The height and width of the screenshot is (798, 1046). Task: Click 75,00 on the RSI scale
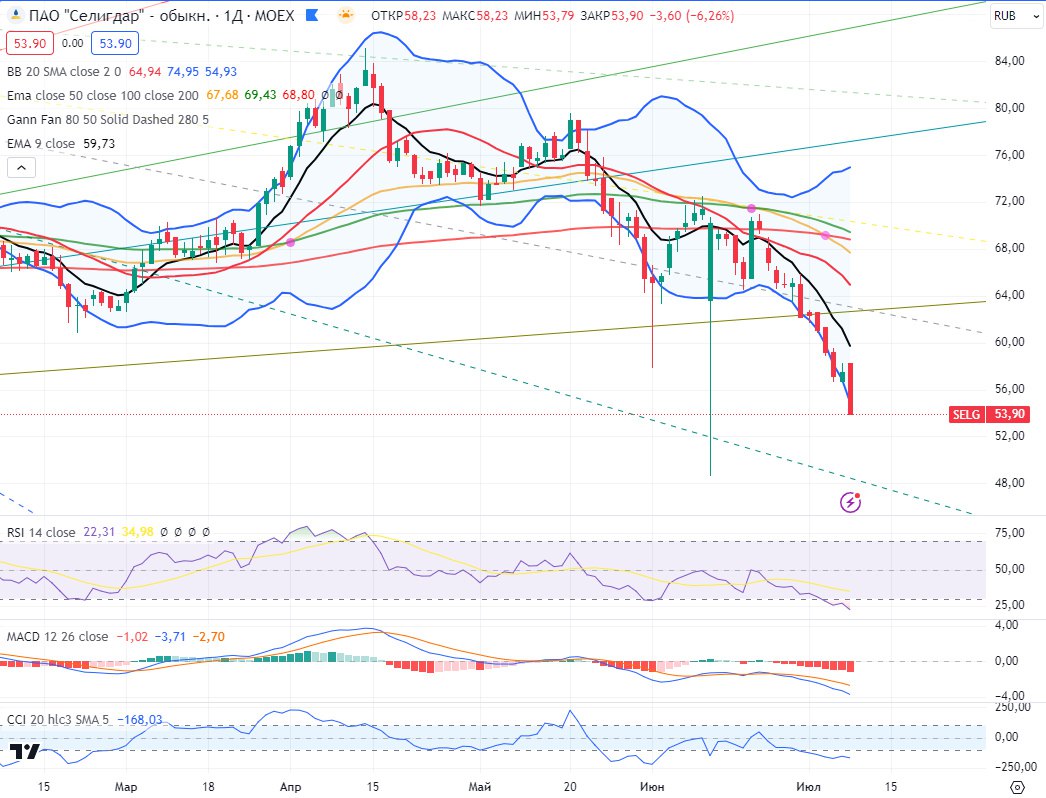(x=1009, y=533)
